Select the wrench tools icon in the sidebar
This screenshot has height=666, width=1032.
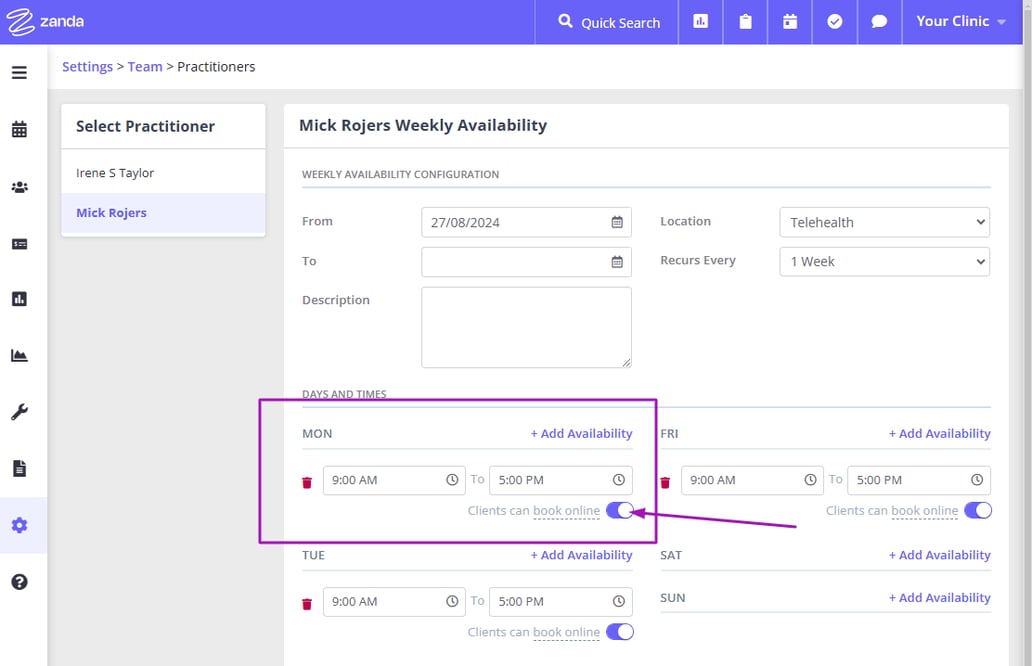(x=21, y=411)
